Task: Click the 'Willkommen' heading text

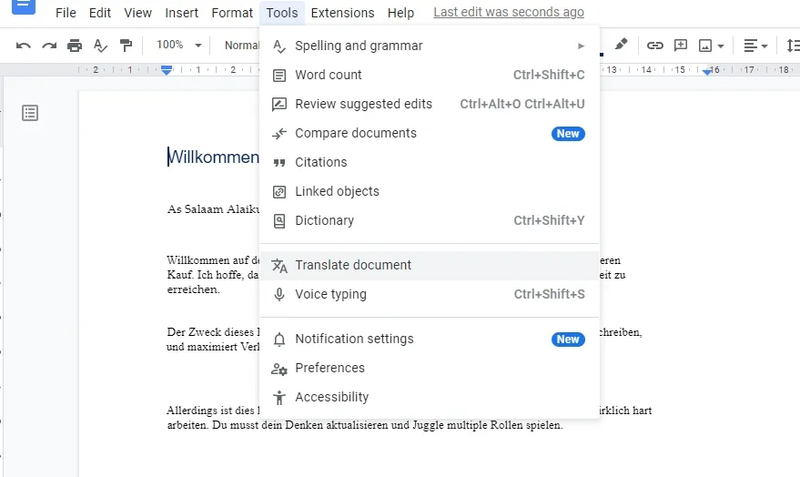Action: coord(214,157)
